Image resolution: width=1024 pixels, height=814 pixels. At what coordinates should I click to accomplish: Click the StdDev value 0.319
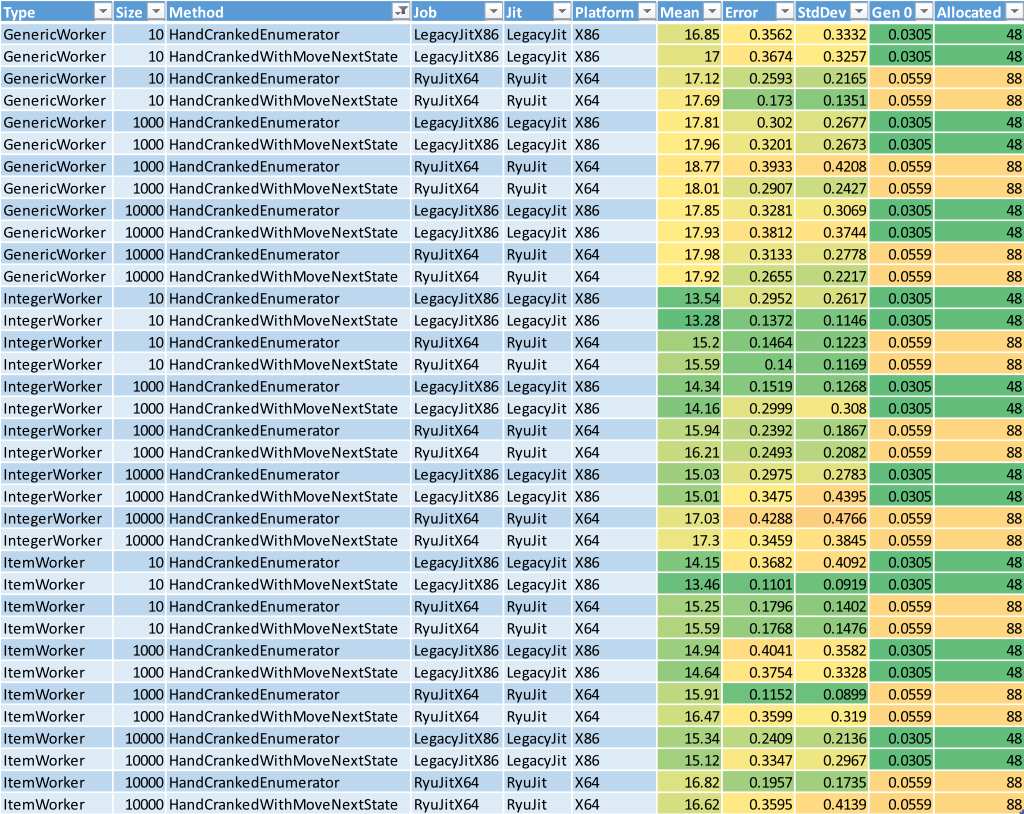click(x=848, y=717)
